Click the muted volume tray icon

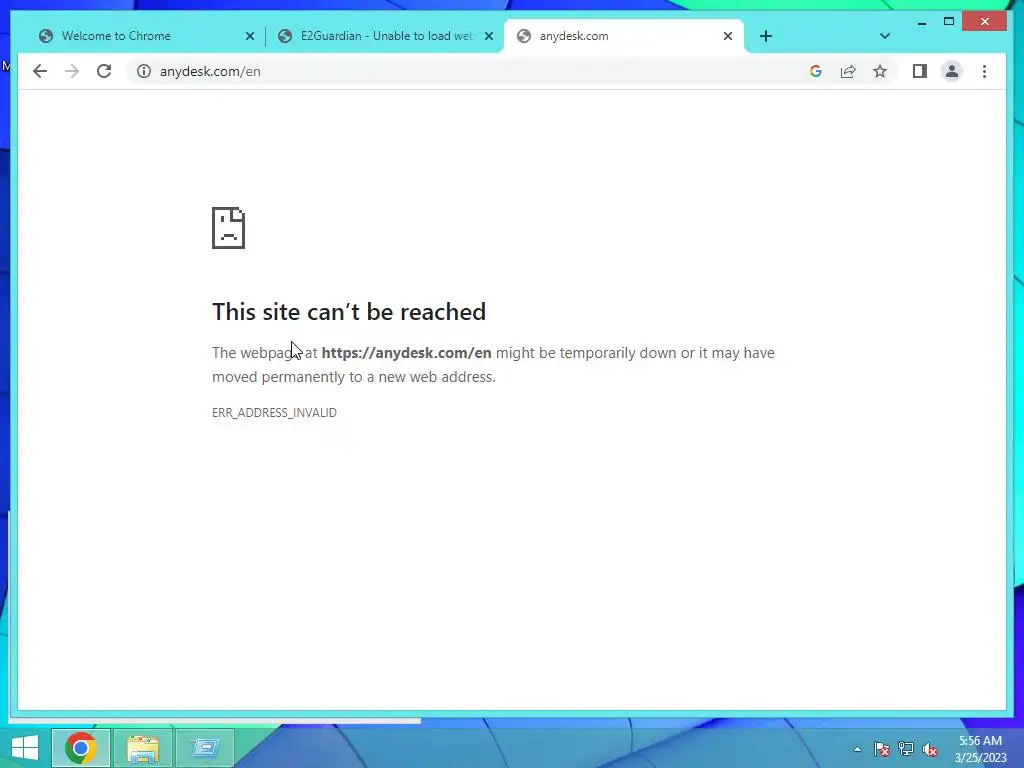coord(930,749)
